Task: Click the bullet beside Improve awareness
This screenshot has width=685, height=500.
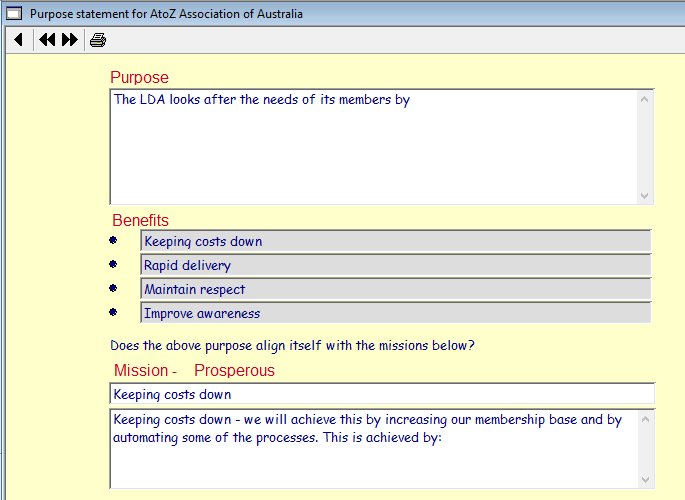Action: [113, 313]
